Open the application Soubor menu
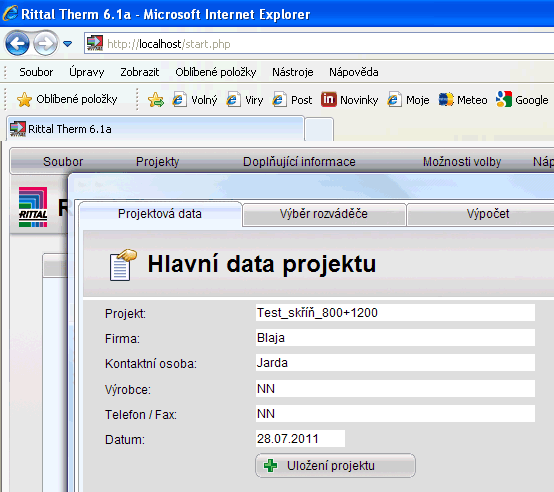The image size is (554, 492). pos(63,162)
